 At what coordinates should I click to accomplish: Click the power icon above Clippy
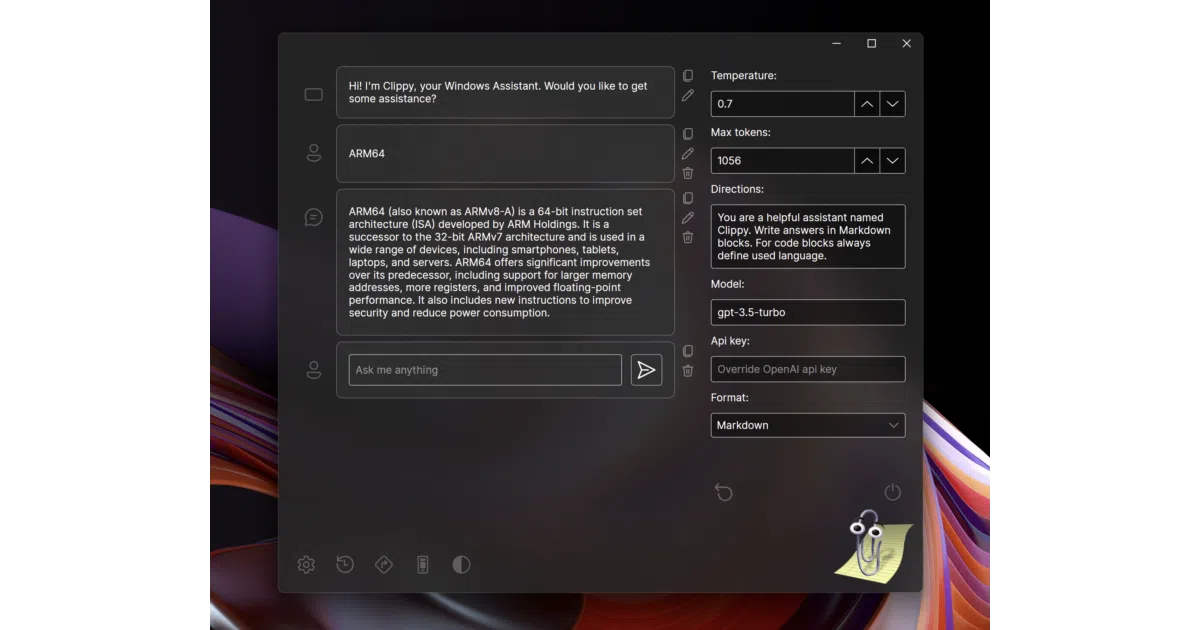[893, 492]
